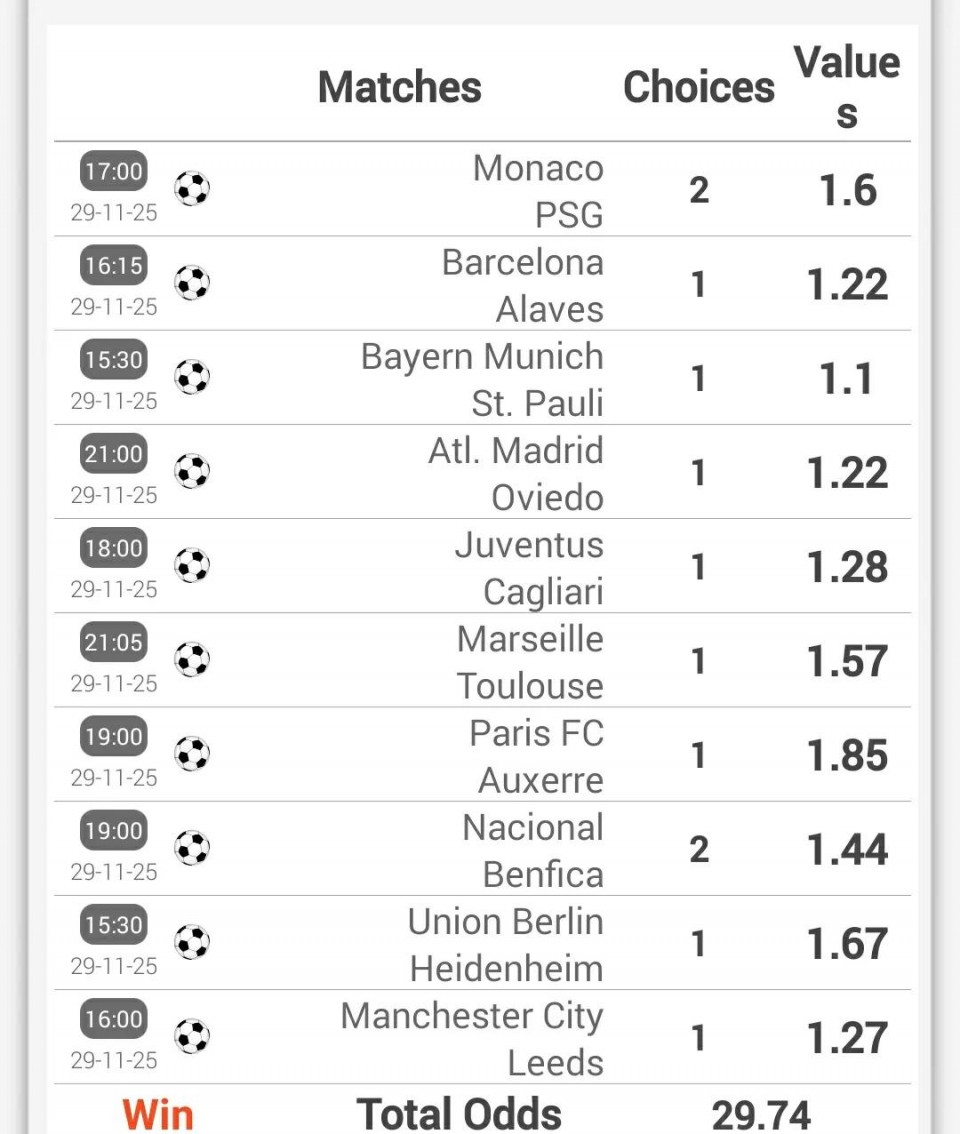Click the soccer ball icon beside Monaco–PSG
The image size is (960, 1134).
(192, 189)
